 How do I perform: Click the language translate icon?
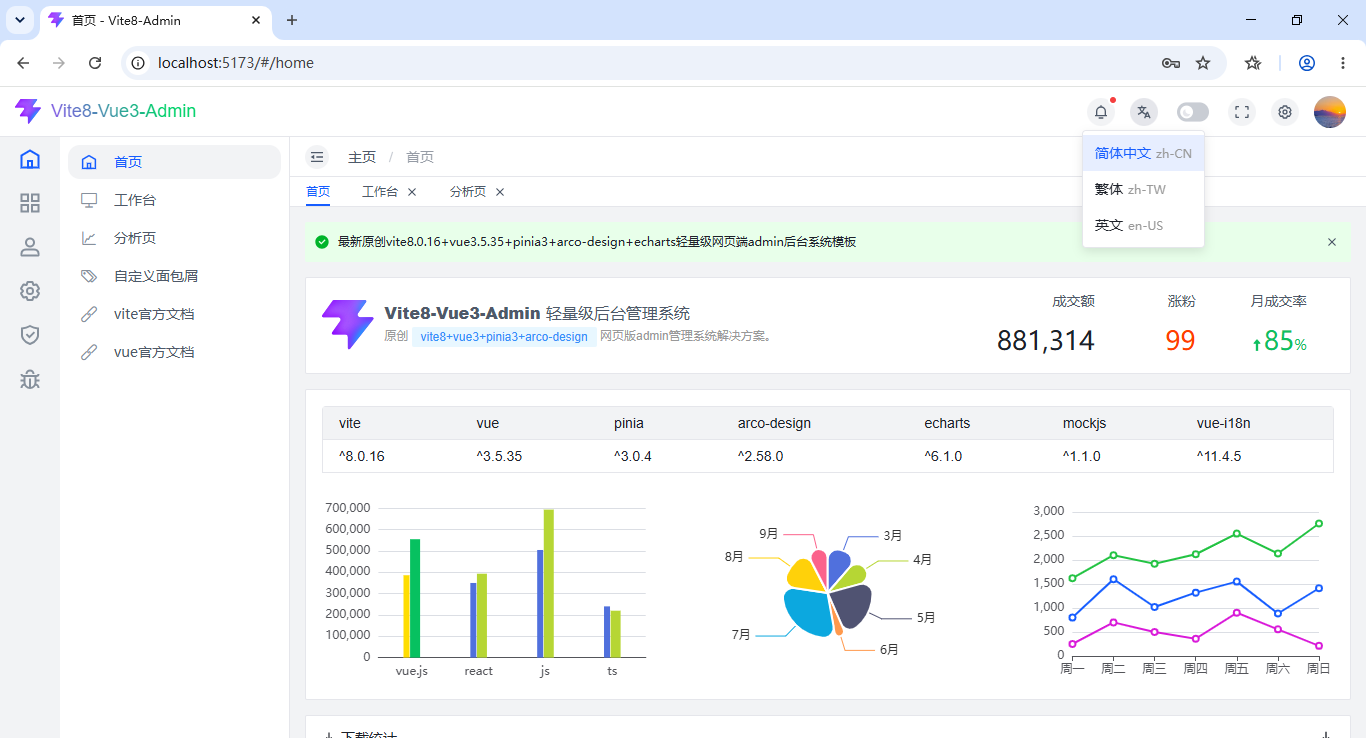pyautogui.click(x=1144, y=112)
